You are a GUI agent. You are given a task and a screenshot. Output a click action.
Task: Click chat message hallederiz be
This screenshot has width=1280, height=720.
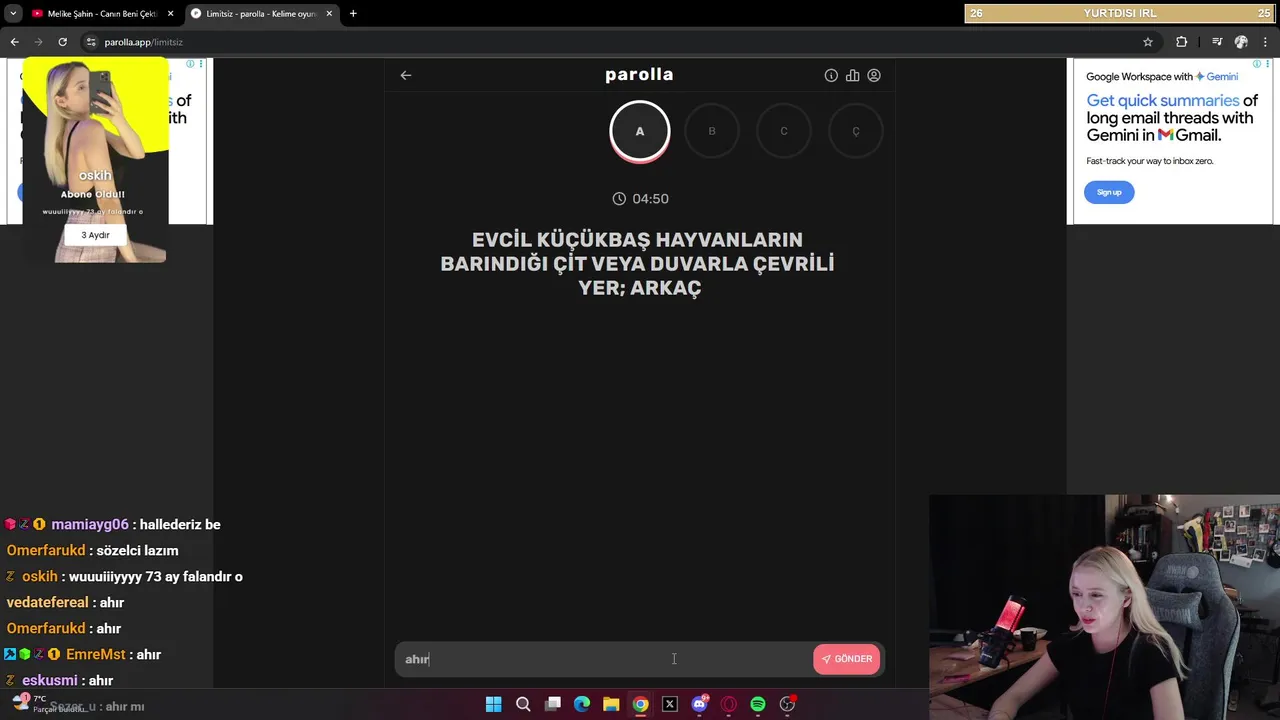[180, 524]
